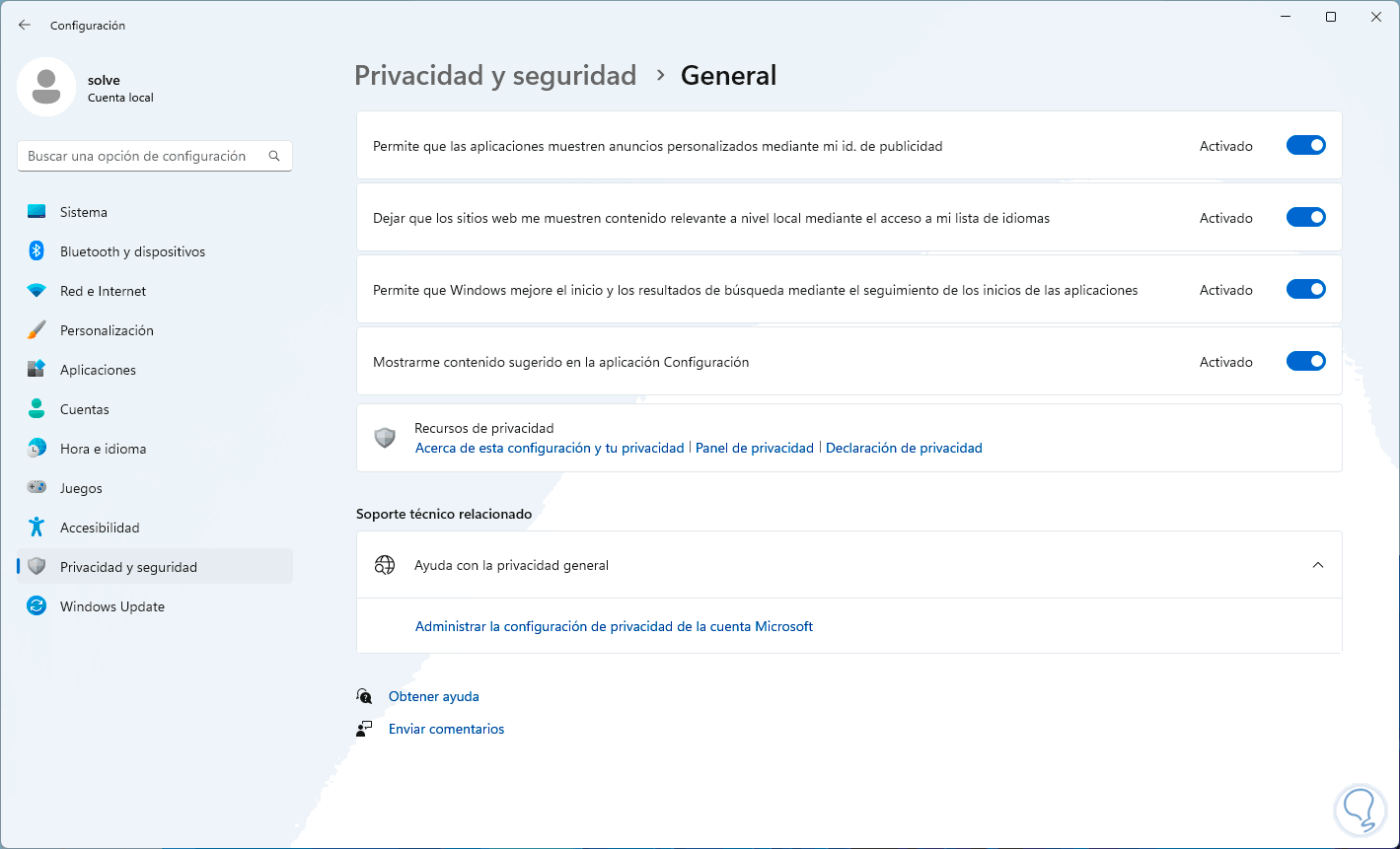Click the Sistema monitor icon in sidebar

pyautogui.click(x=37, y=212)
